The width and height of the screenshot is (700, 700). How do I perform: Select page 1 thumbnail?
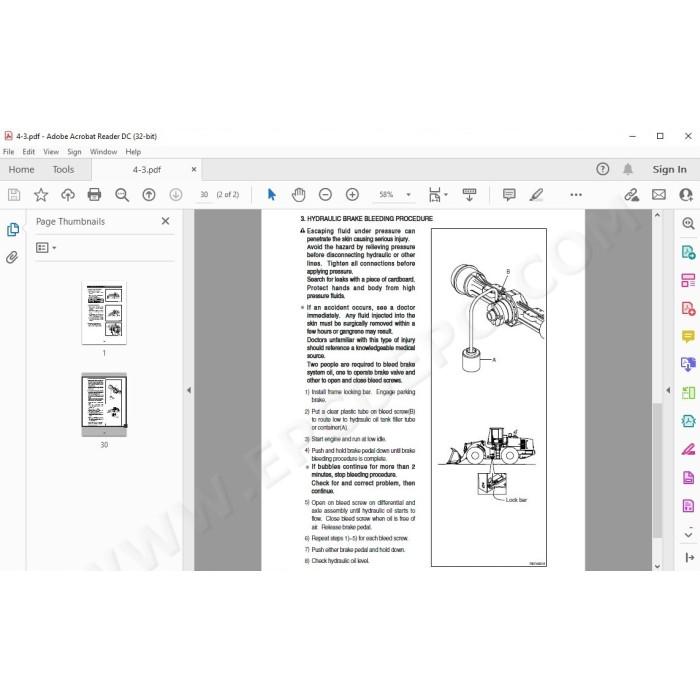[x=104, y=313]
